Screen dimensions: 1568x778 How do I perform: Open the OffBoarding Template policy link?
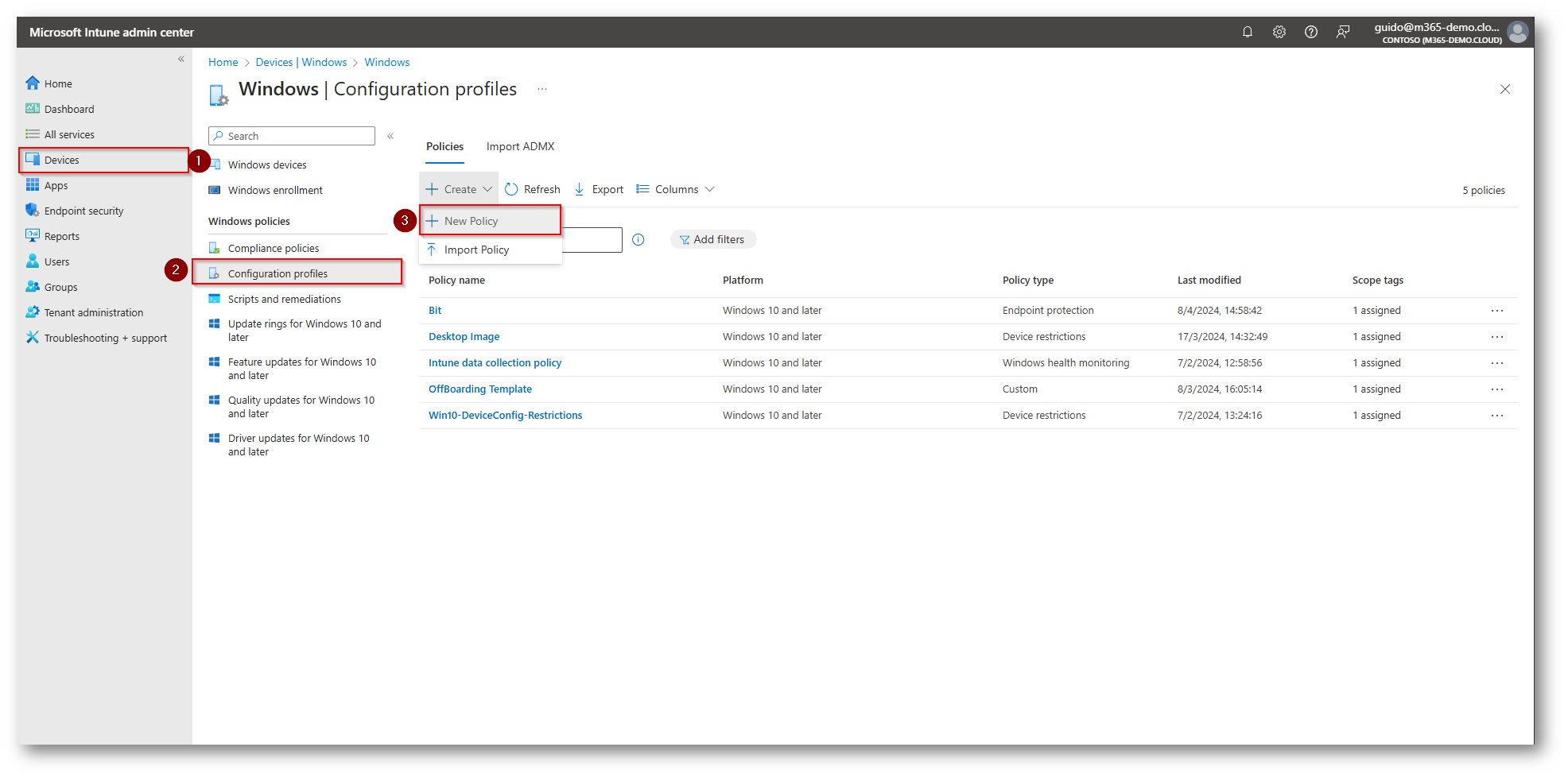point(480,389)
